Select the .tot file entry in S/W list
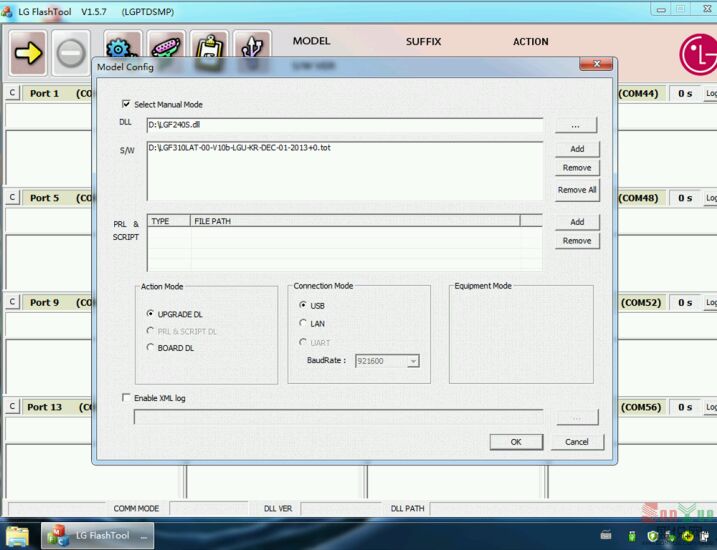The width and height of the screenshot is (717, 550). (x=239, y=148)
